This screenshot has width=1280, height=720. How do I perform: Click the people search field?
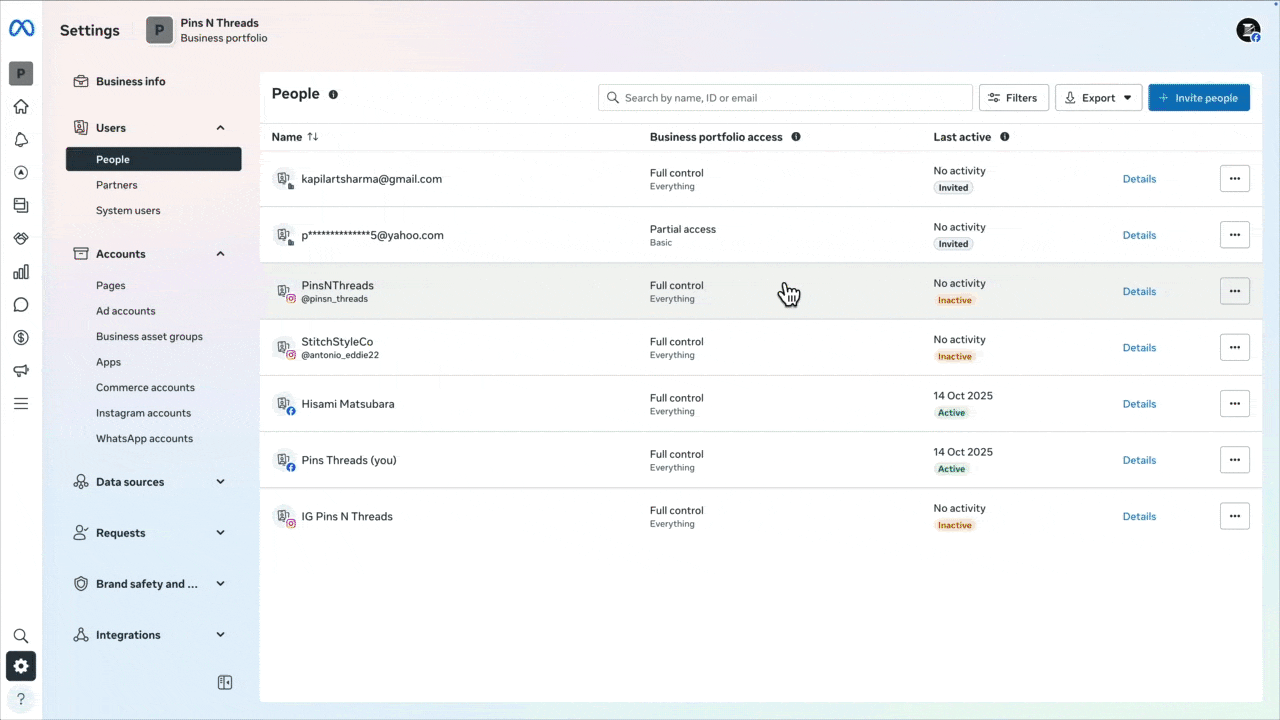785,98
